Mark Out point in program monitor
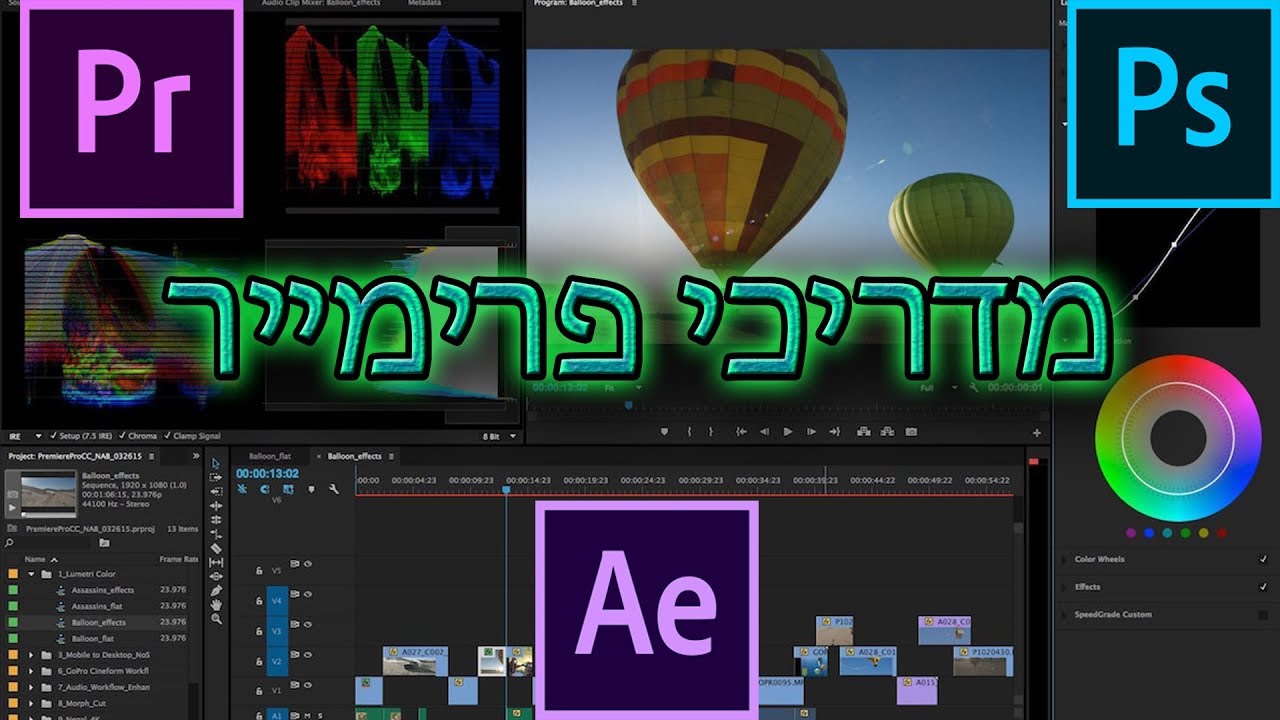Screen dimensions: 1280x720 tap(711, 432)
